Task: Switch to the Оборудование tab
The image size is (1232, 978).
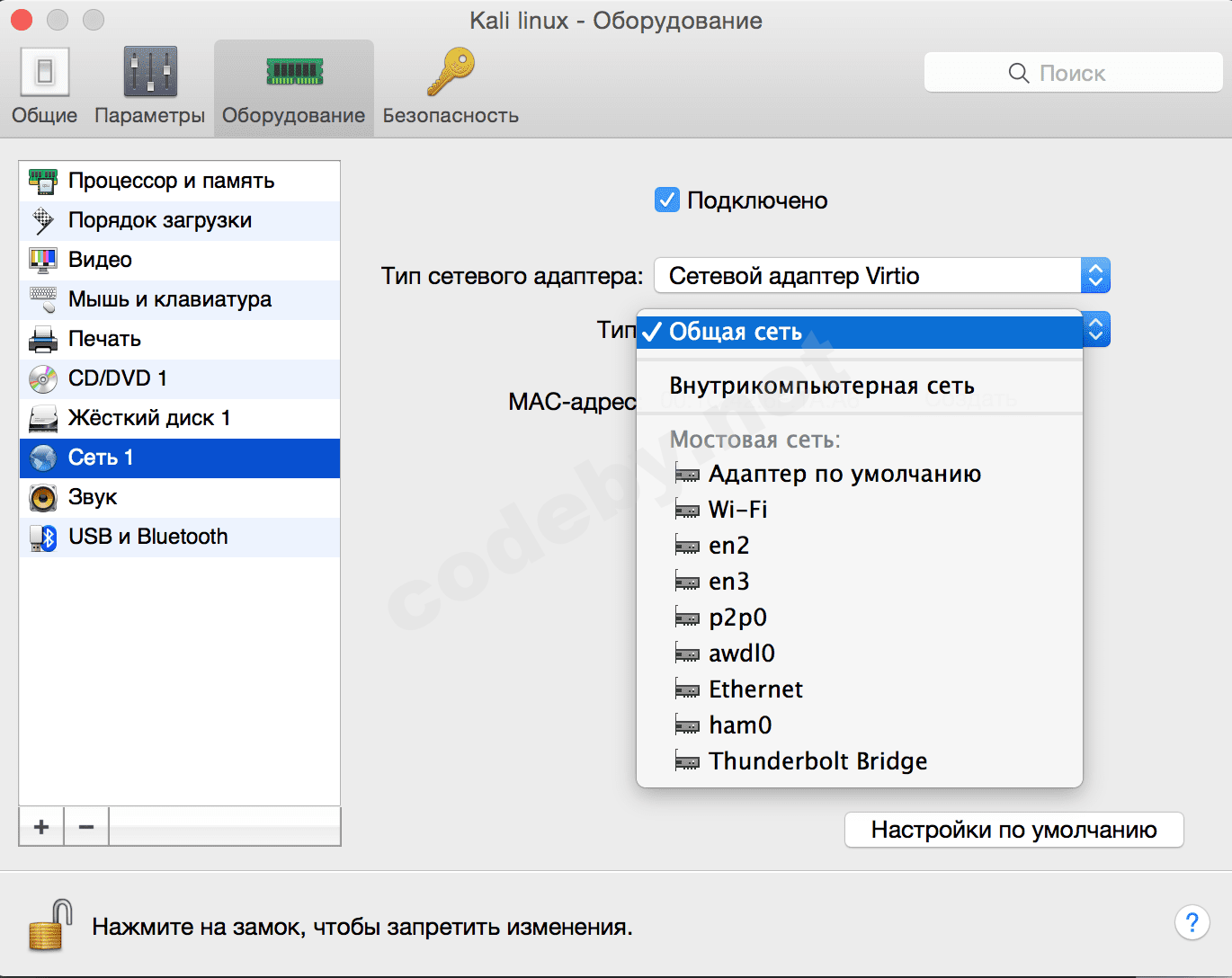Action: [x=293, y=88]
